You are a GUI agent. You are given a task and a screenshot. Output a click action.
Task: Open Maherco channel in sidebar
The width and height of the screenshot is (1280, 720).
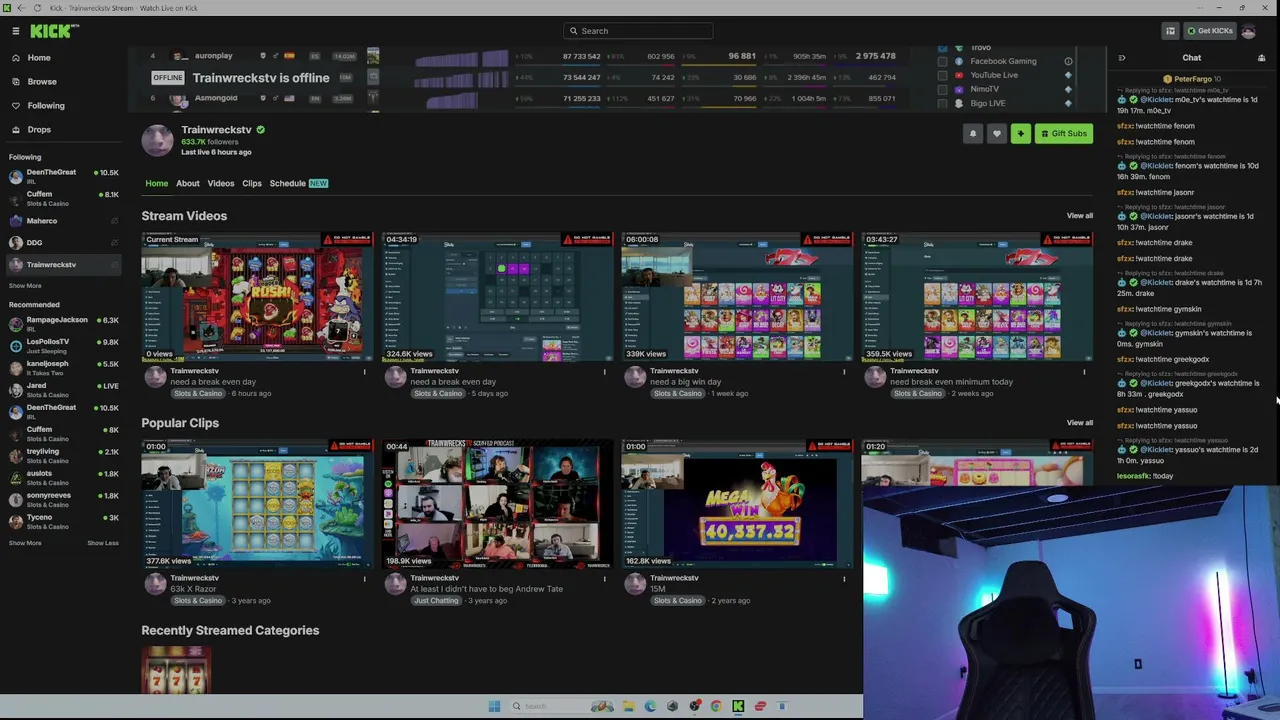[x=63, y=221]
